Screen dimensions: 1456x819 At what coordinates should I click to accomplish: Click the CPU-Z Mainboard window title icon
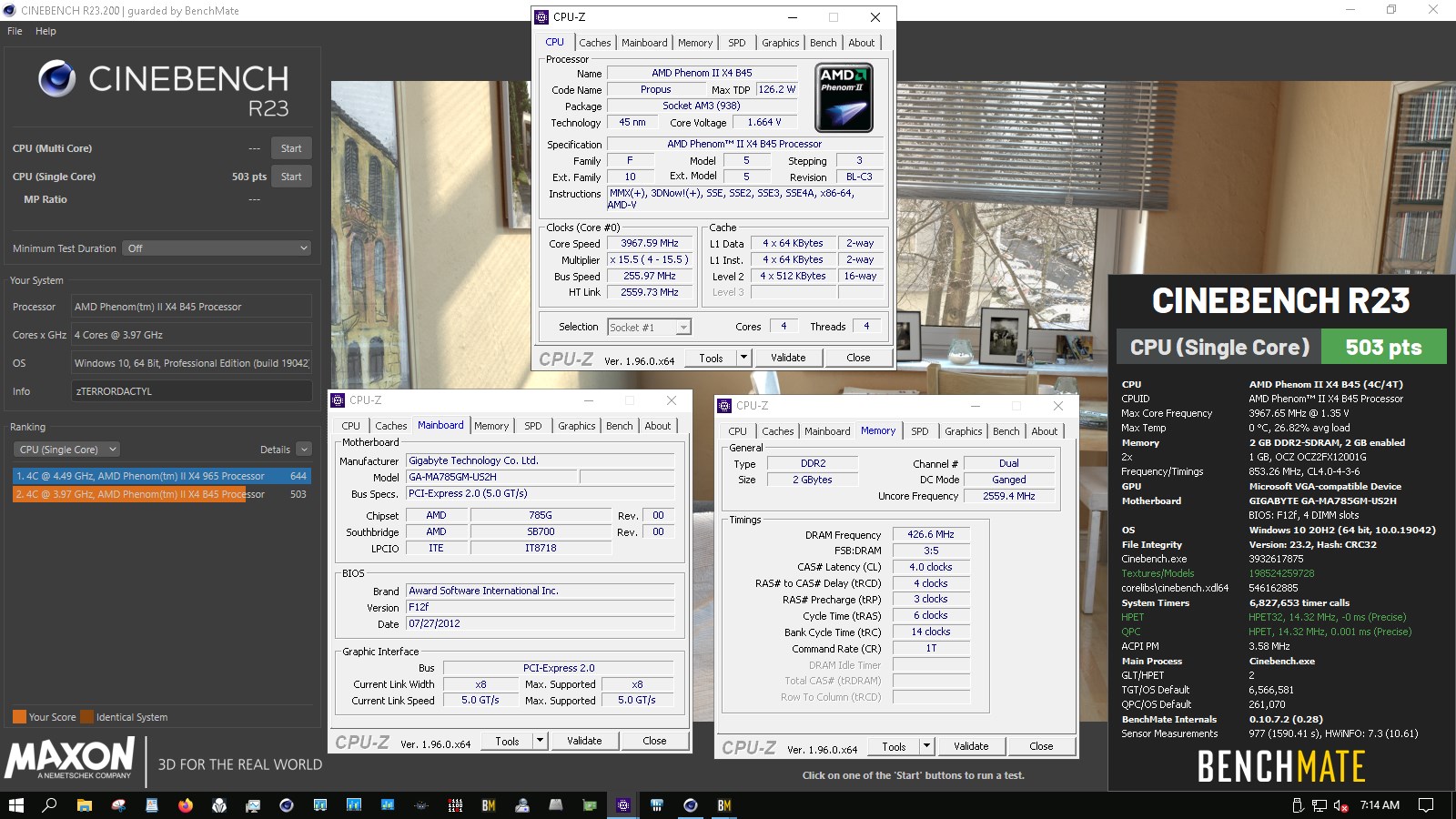click(x=338, y=400)
